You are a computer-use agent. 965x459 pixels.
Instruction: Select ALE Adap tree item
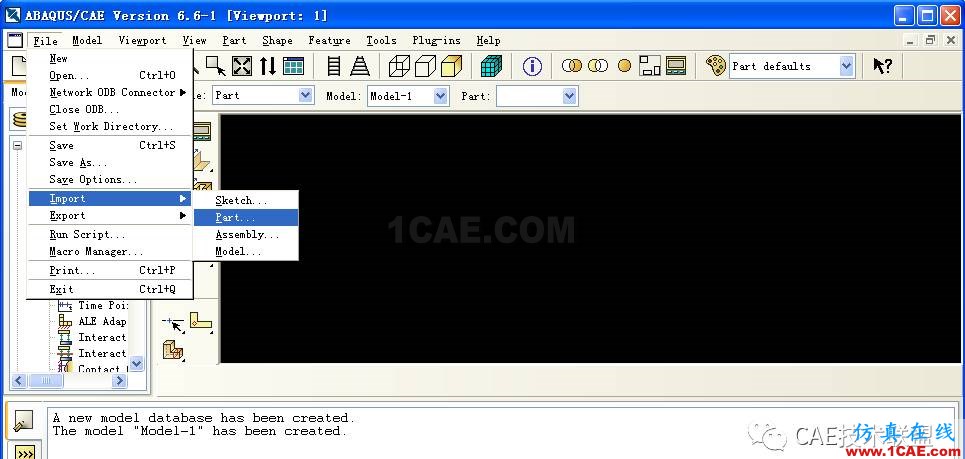[102, 321]
